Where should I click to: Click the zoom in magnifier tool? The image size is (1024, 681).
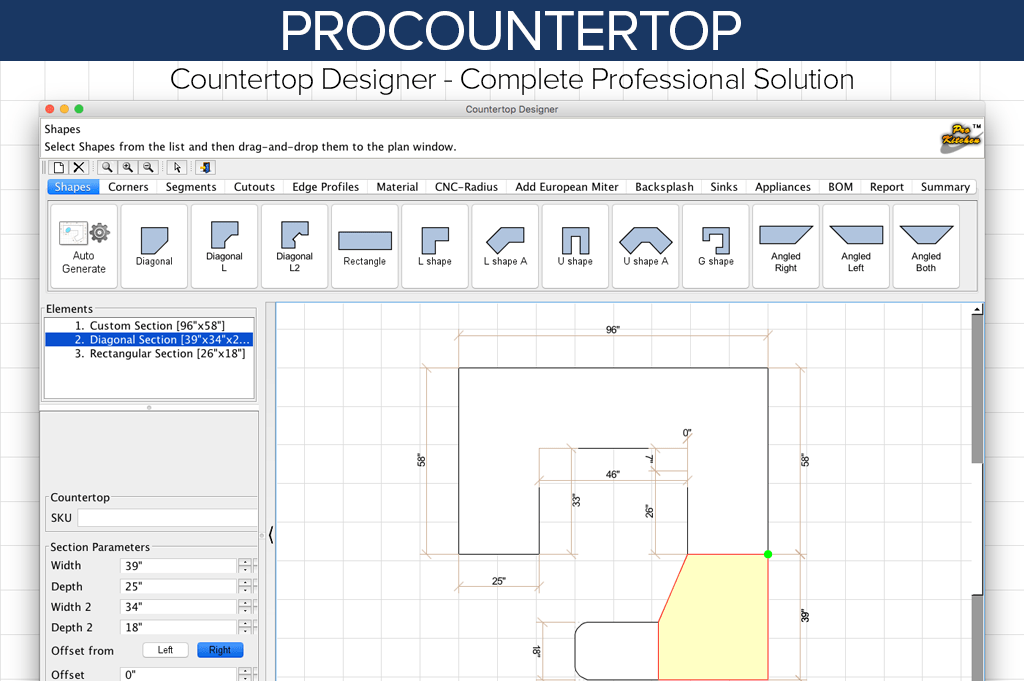[127, 167]
